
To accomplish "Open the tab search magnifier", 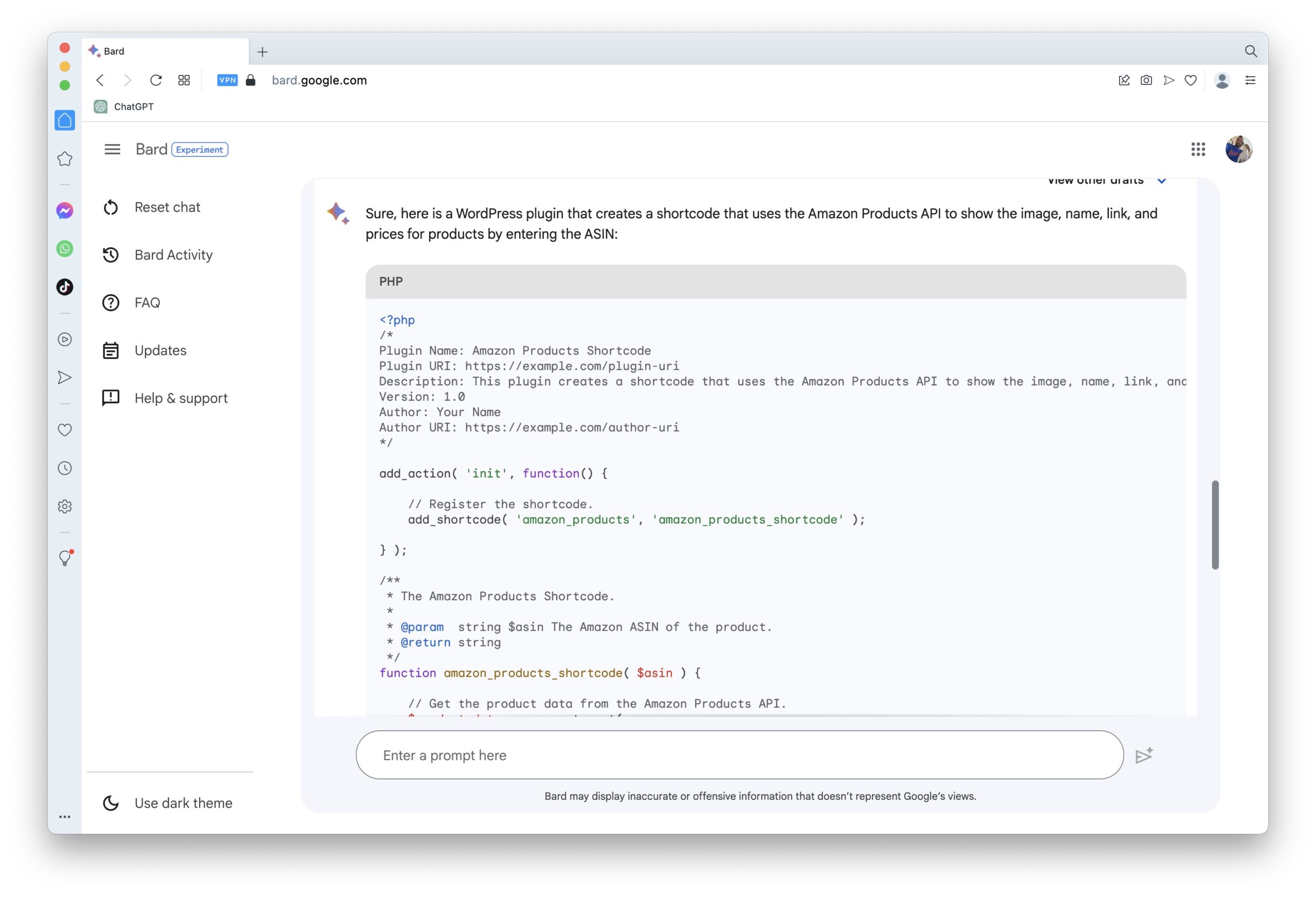I will pyautogui.click(x=1251, y=51).
